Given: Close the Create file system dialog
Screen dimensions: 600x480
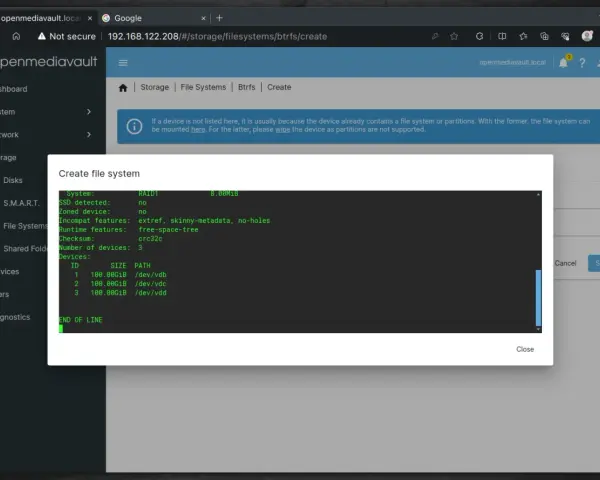Looking at the screenshot, I should pos(525,349).
